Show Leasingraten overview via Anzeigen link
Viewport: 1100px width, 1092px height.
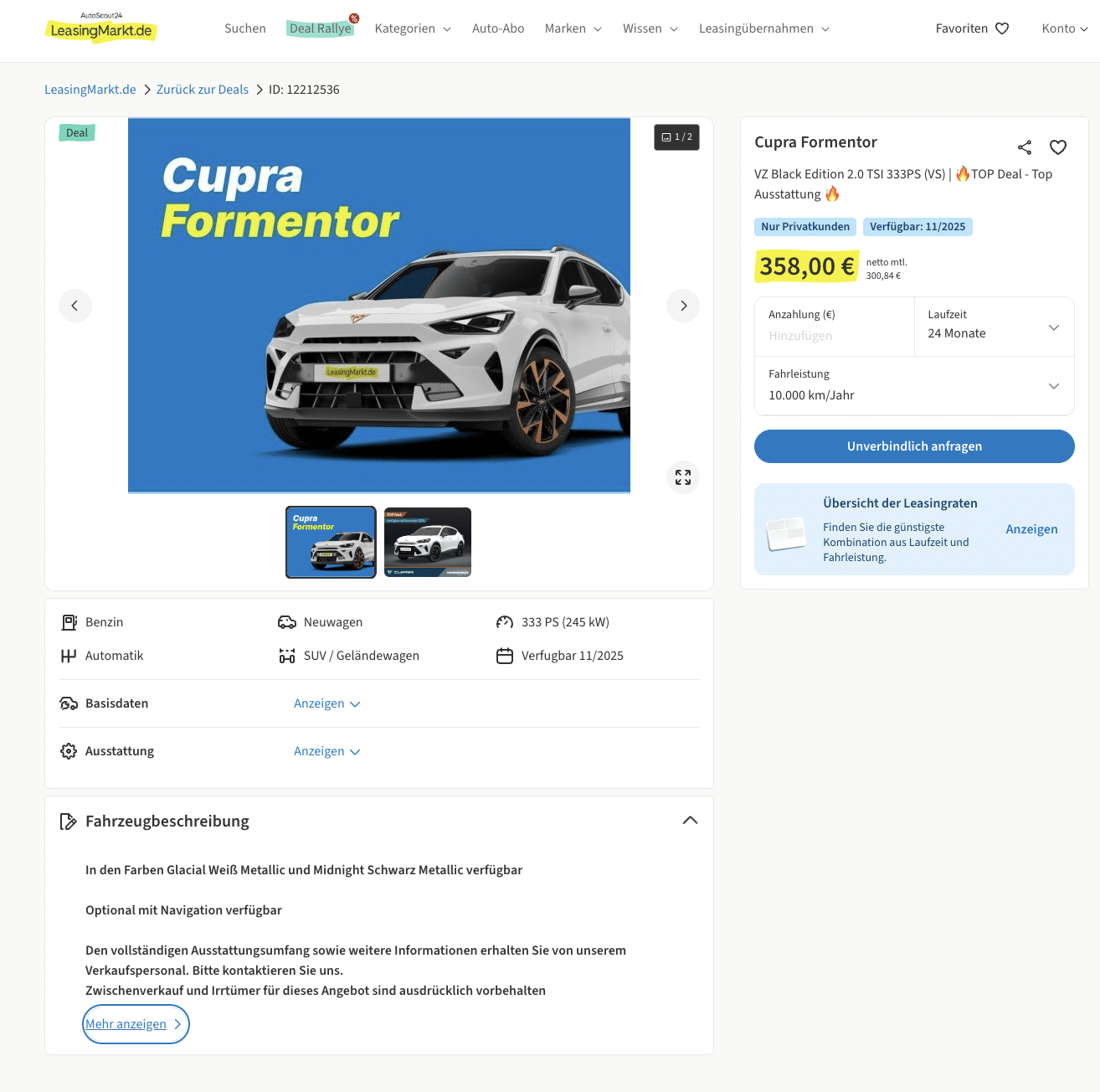1031,529
